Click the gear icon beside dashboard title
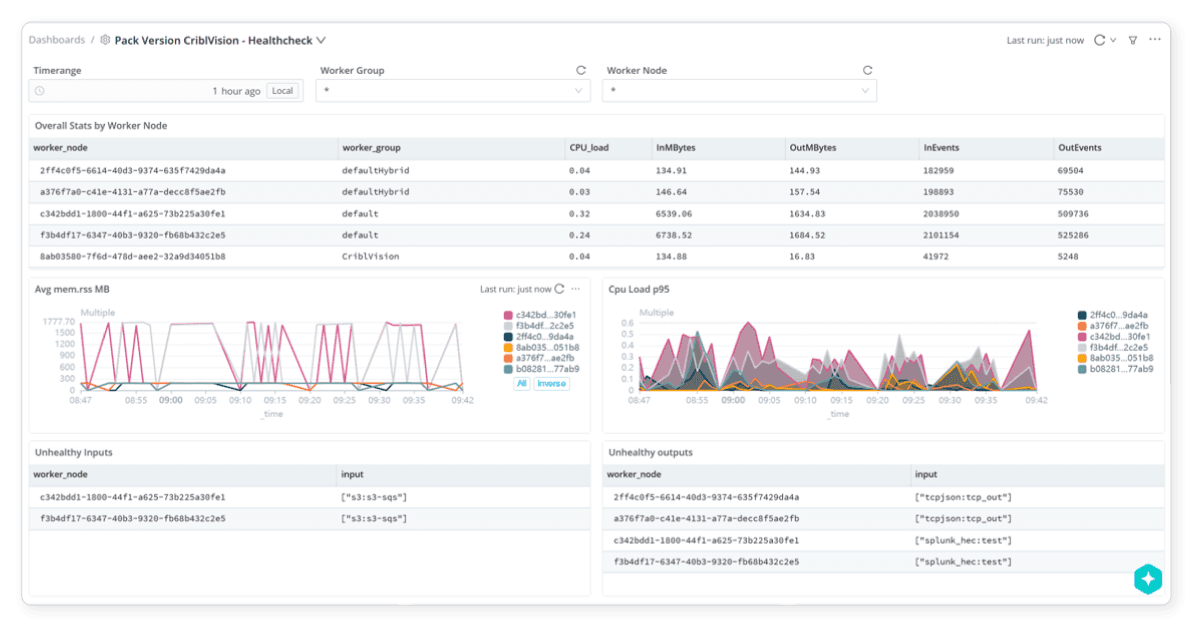 (x=105, y=40)
